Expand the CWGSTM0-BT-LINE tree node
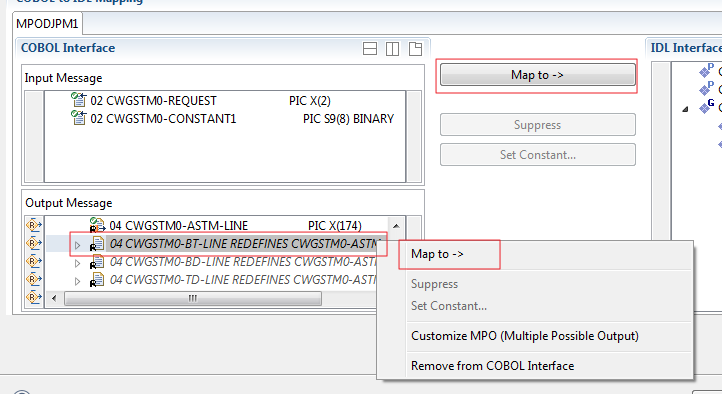This screenshot has height=394, width=722. point(77,245)
